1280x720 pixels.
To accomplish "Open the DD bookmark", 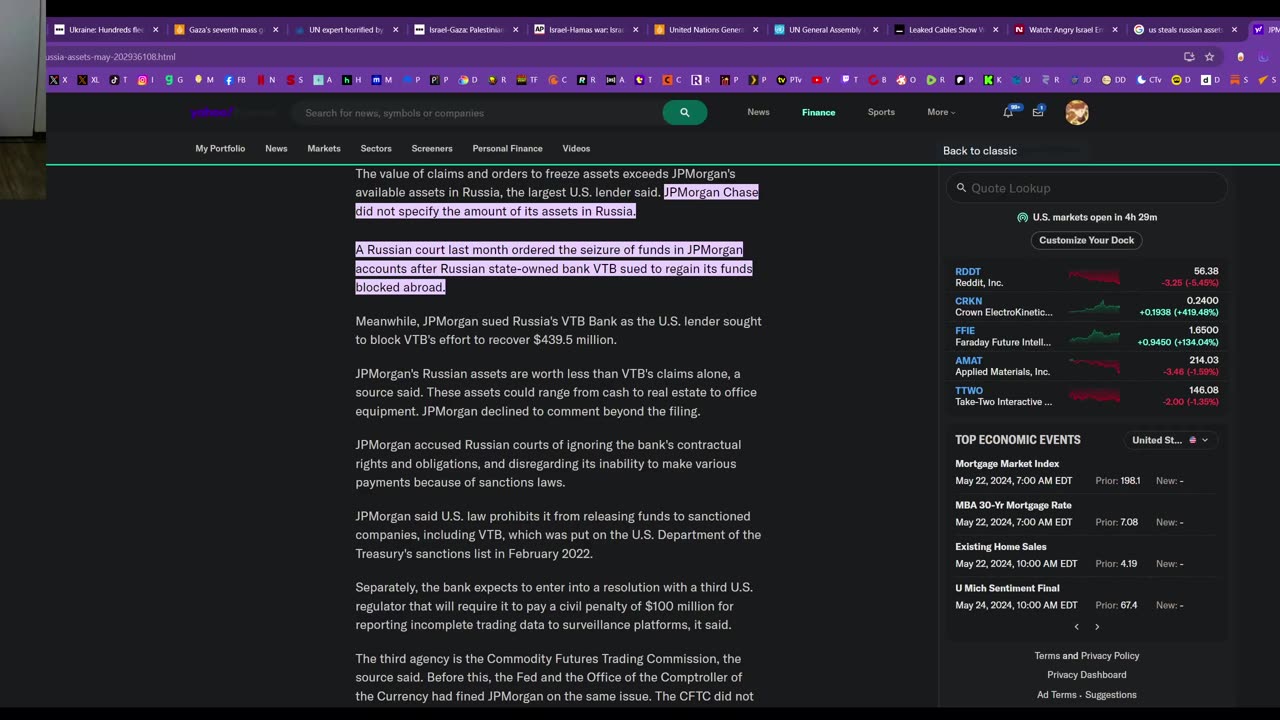I will 1113,80.
